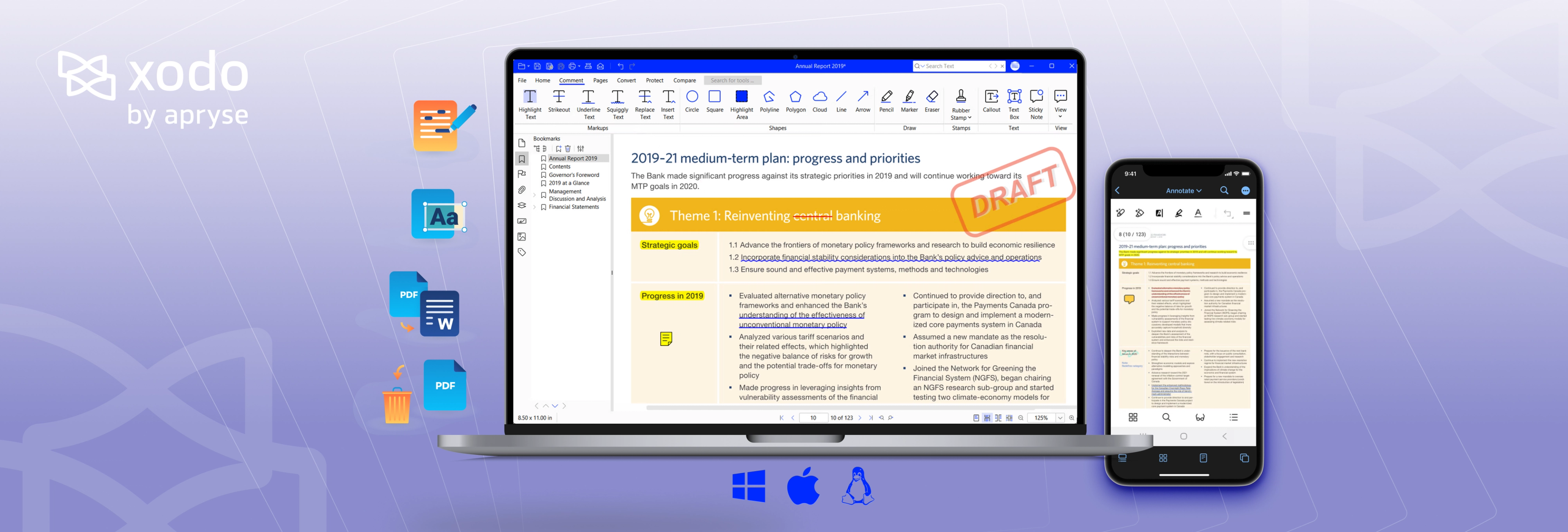Open the layers side panel icon
This screenshot has height=532, width=1568.
click(x=522, y=206)
